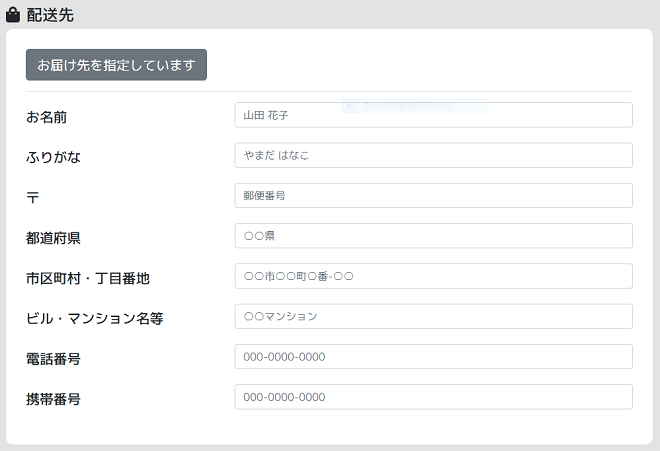Click the 電話番号 label
660x451 pixels.
pyautogui.click(x=53, y=358)
